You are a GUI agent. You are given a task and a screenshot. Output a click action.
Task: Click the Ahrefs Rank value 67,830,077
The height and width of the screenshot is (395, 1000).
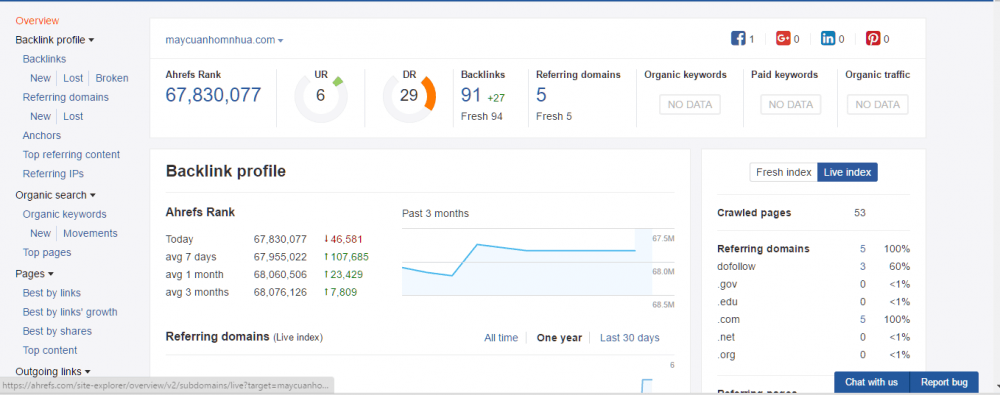213,95
